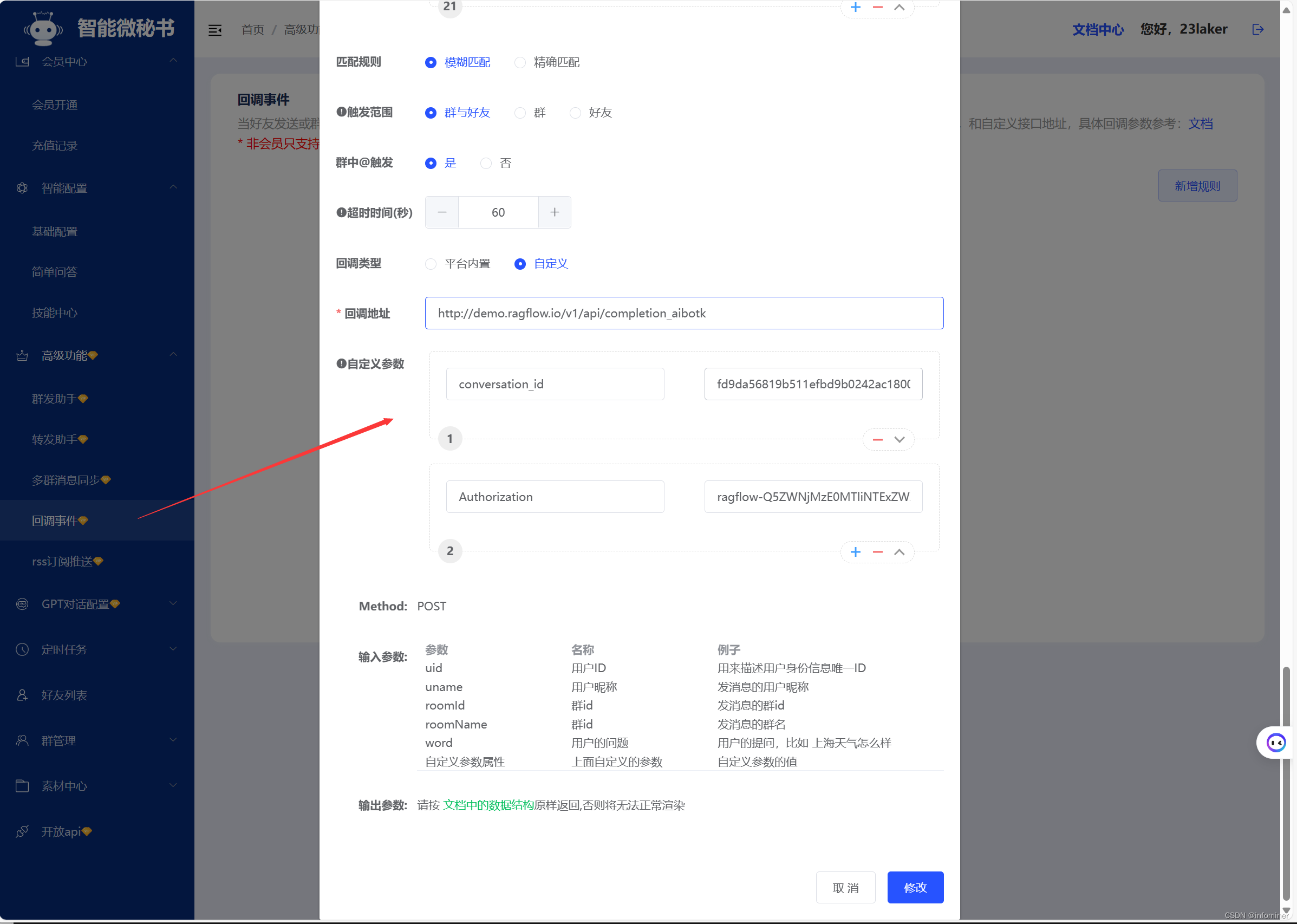Increase the timeout with the plus stepper
This screenshot has width=1297, height=924.
[x=554, y=212]
